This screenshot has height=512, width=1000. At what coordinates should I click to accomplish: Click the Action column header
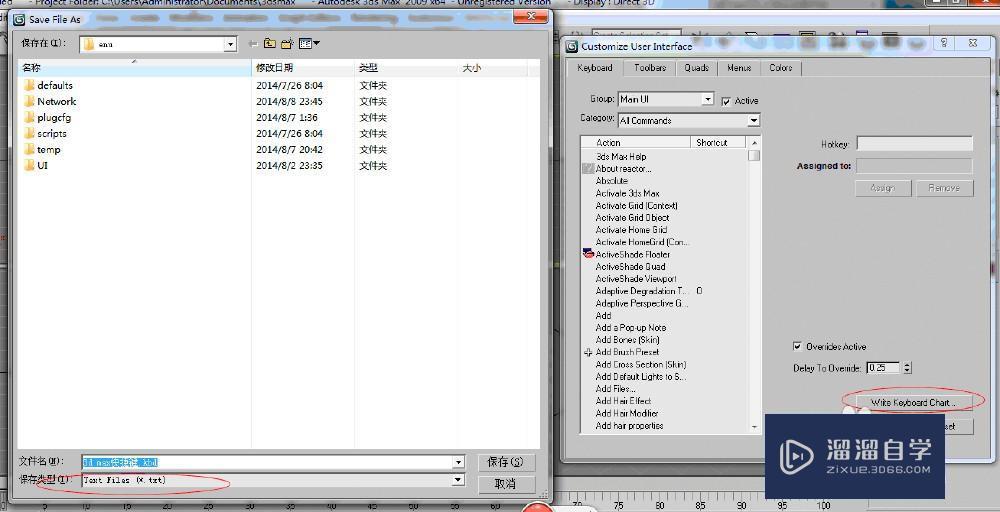[636, 143]
